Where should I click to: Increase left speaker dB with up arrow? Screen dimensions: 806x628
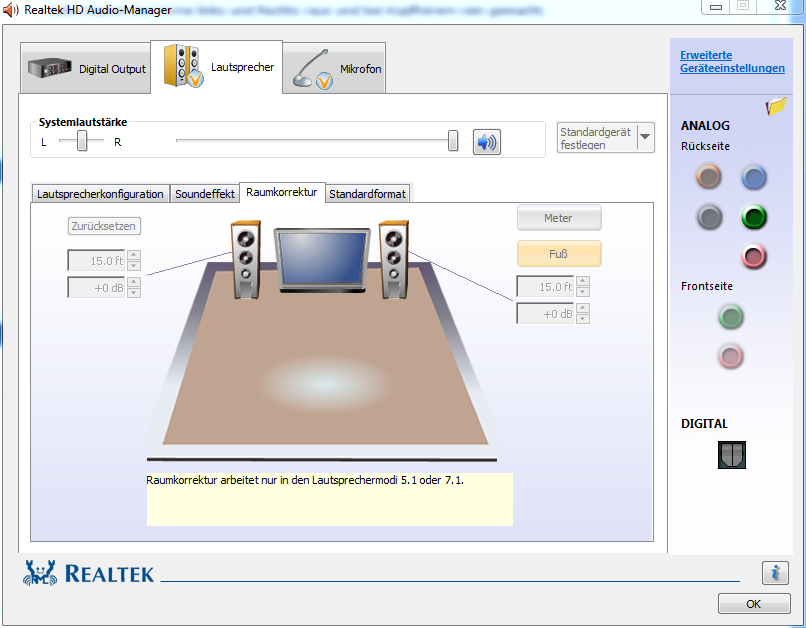click(x=134, y=282)
